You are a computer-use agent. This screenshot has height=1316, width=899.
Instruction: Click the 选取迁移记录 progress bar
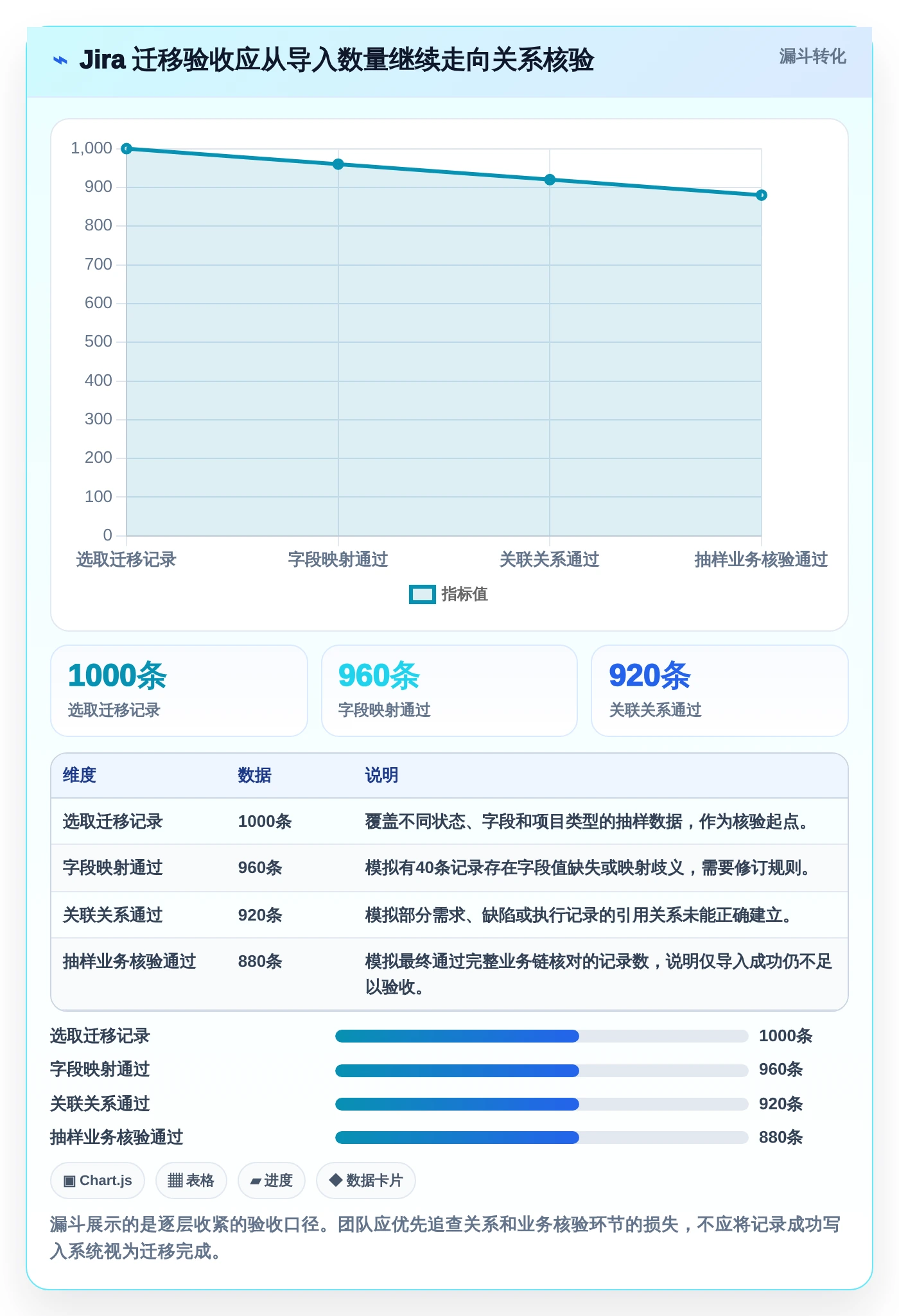coord(542,1036)
